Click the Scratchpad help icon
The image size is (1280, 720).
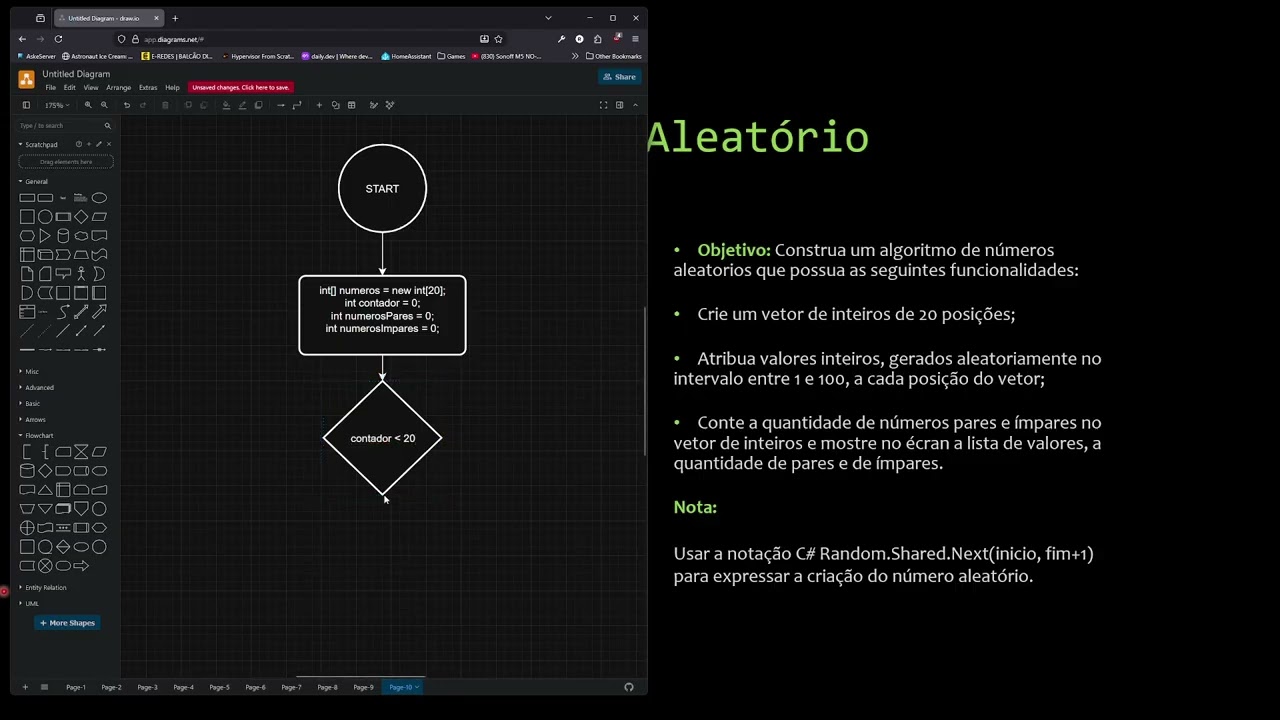[79, 144]
